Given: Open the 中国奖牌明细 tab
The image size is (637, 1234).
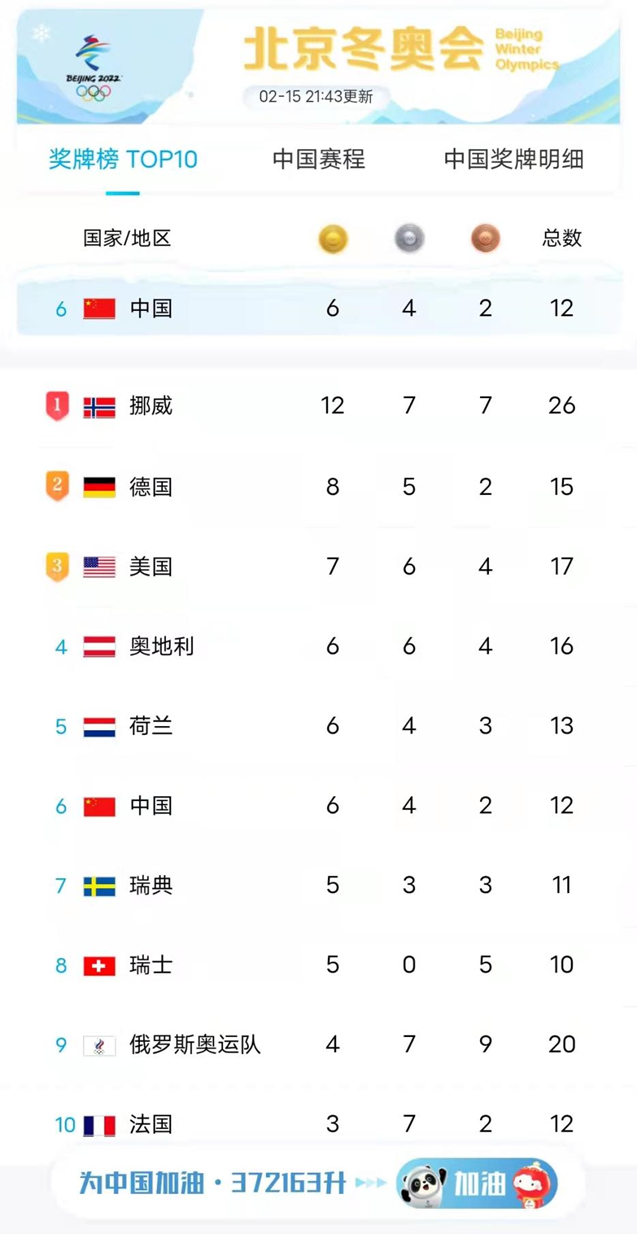Looking at the screenshot, I should coord(513,159).
